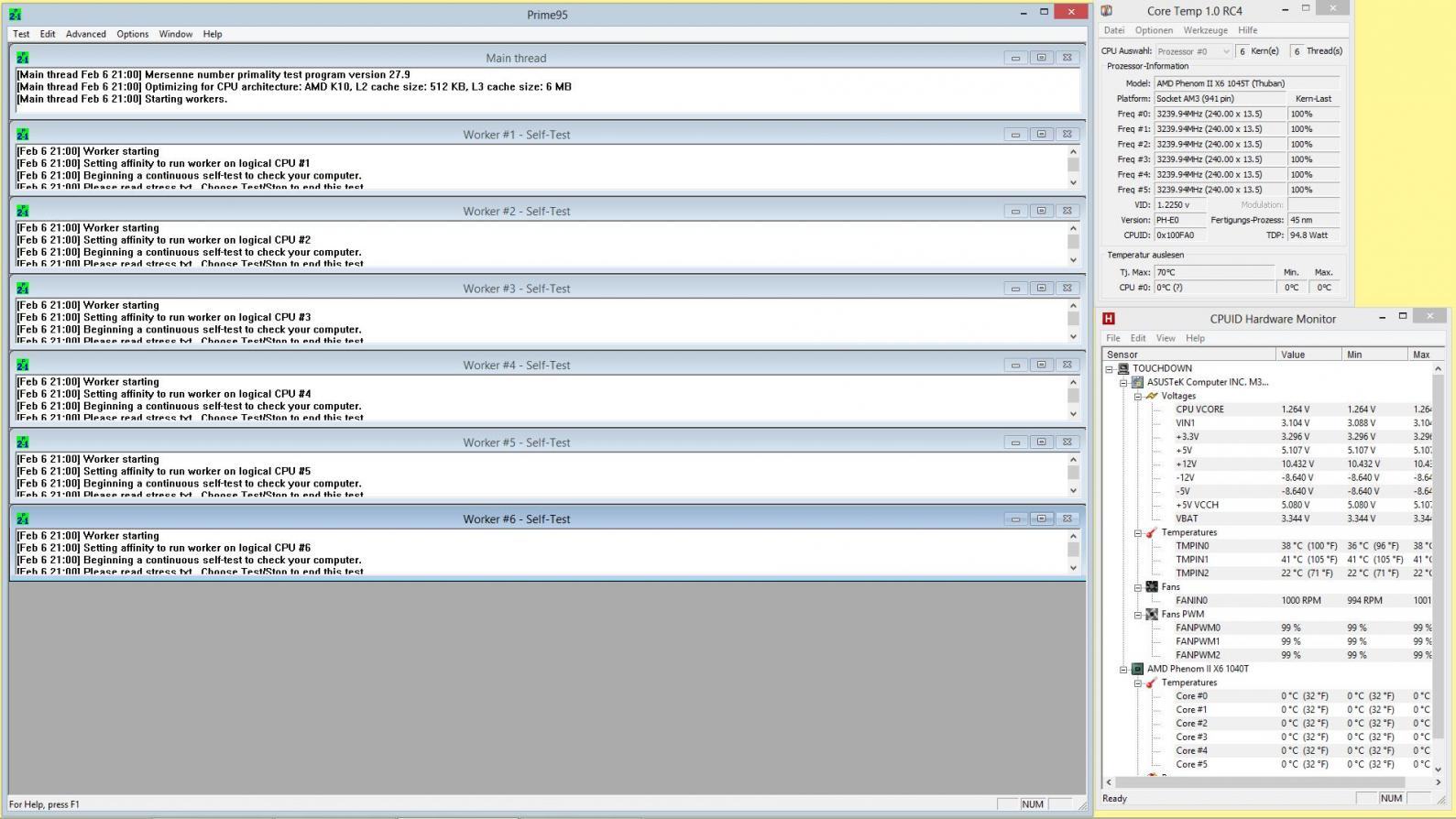Click Hardware Monitor horizontal scrollbar left arrow
1456x819 pixels.
[1109, 782]
